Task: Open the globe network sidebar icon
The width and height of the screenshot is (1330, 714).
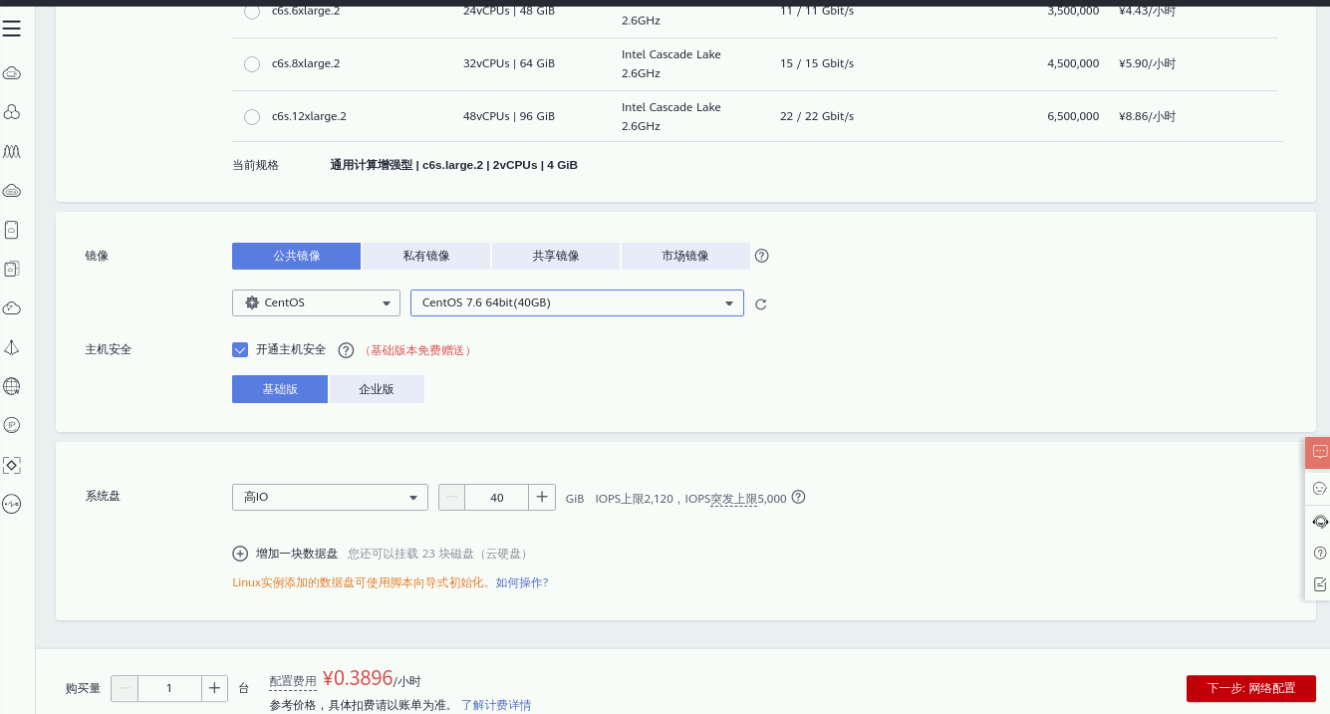Action: (12, 386)
